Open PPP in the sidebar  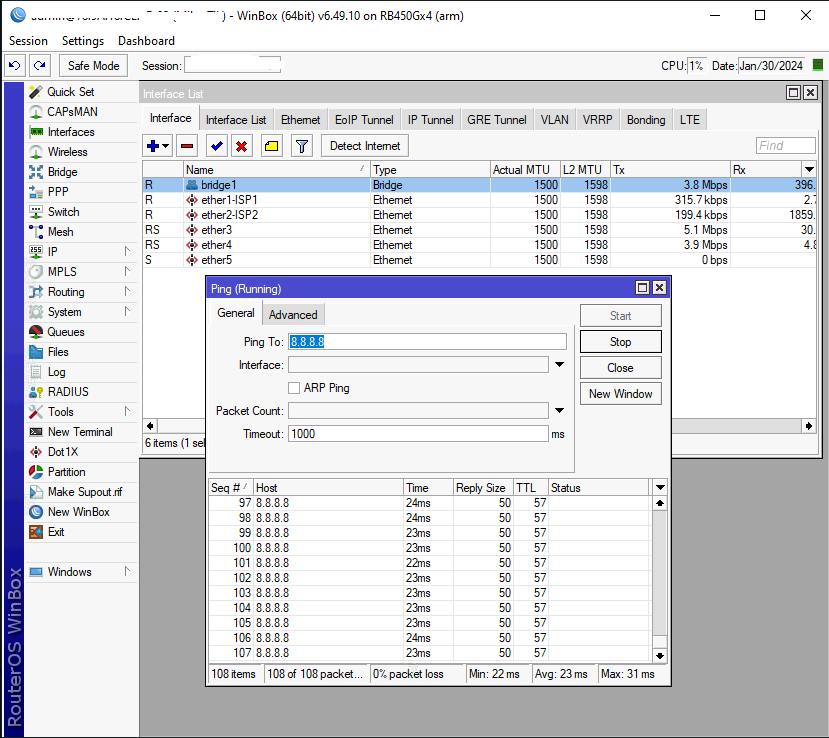pos(58,192)
